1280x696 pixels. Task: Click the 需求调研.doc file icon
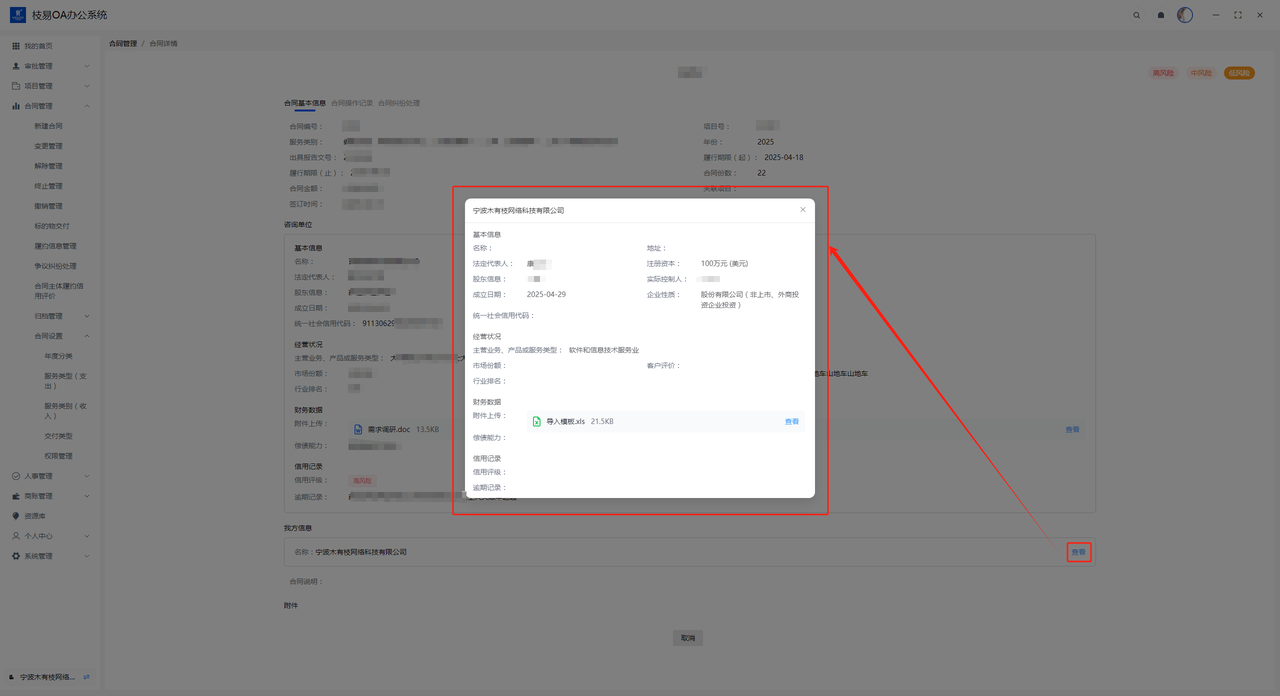[358, 430]
